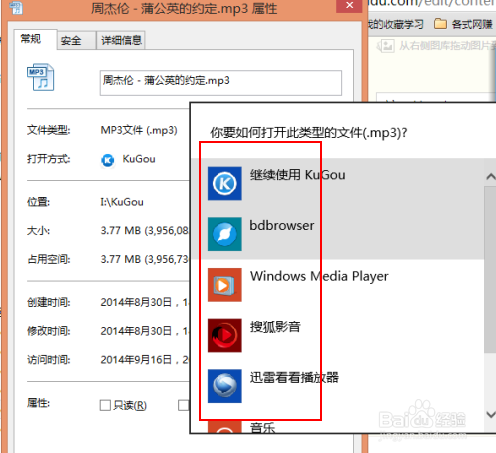Click the app list scrollbar thumb

tap(490, 269)
